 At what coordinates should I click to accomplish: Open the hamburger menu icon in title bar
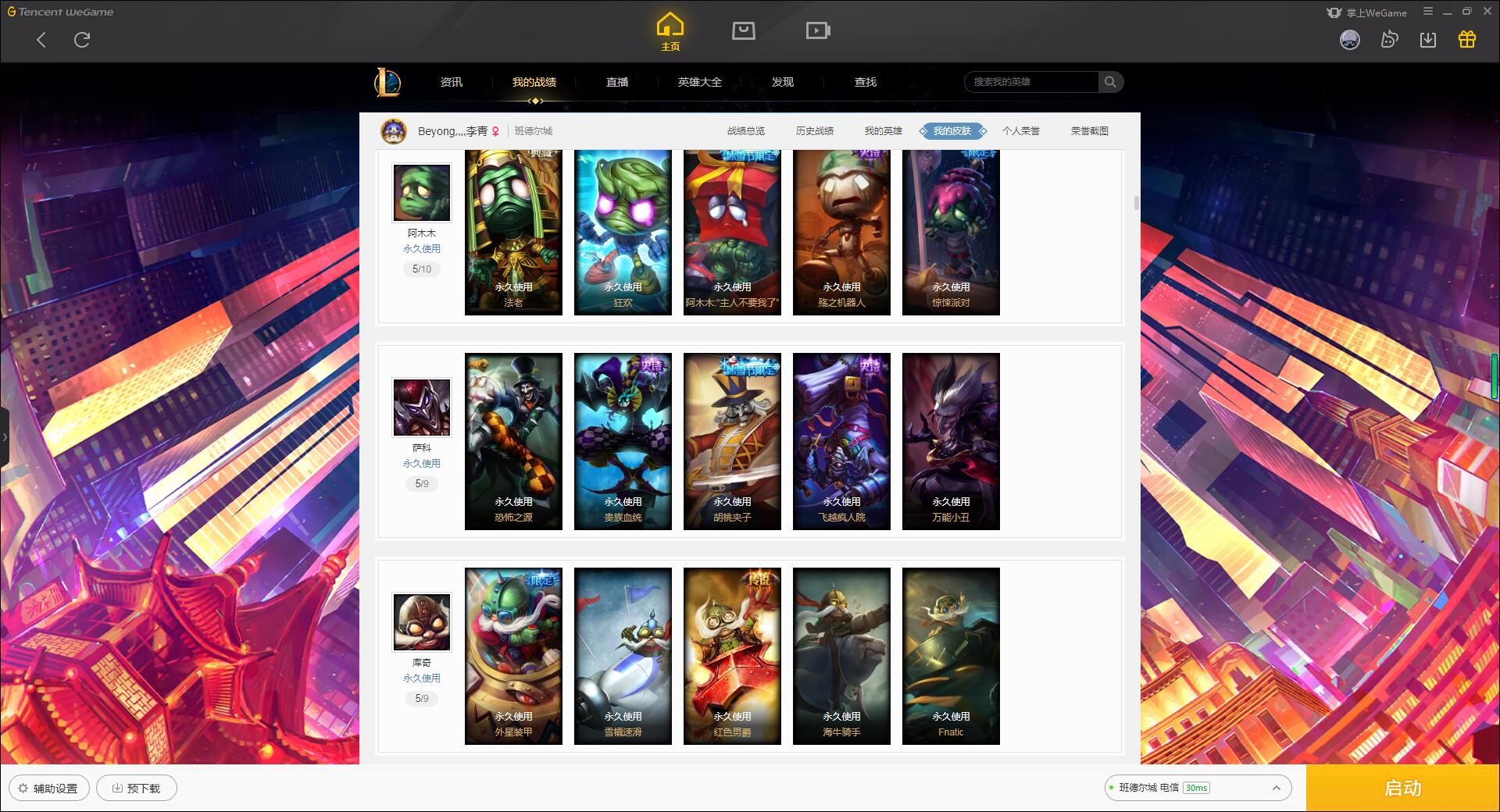(x=1428, y=12)
